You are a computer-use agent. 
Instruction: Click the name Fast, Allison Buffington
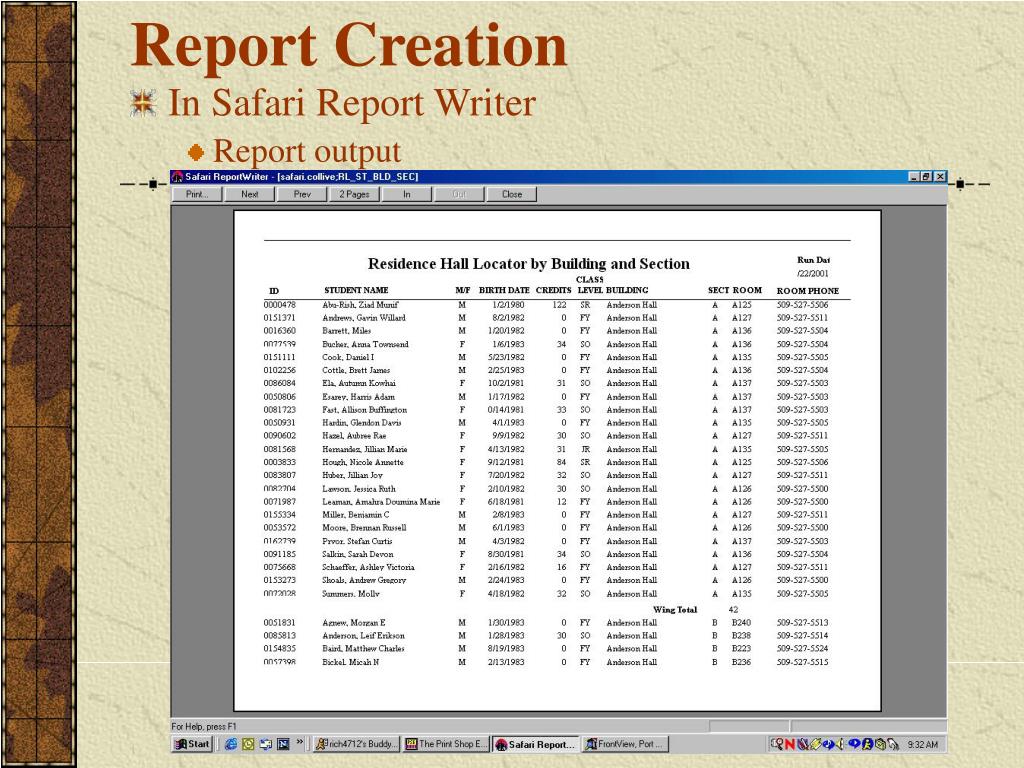point(364,410)
